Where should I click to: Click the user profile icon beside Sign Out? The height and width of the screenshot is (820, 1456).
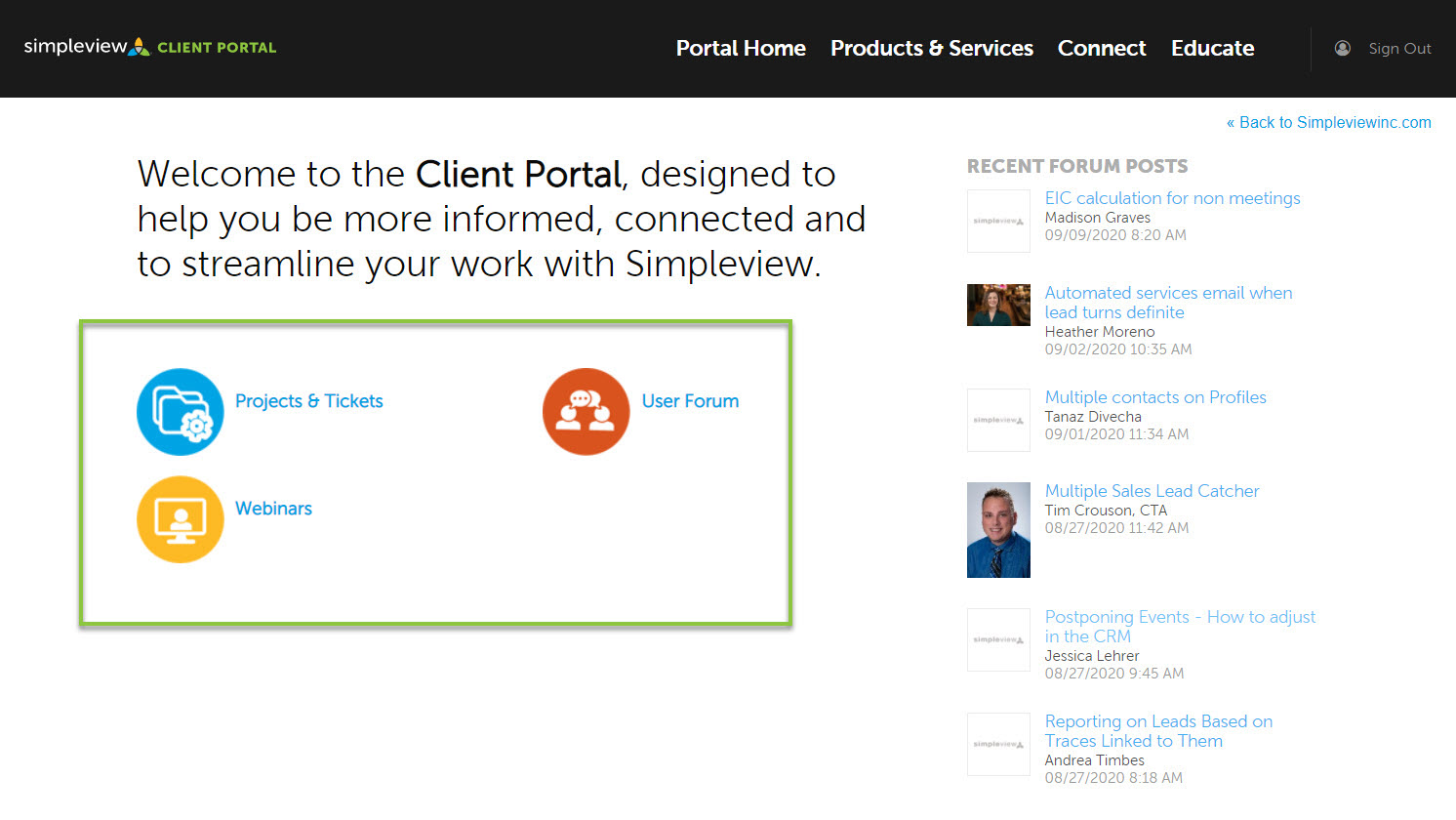point(1343,48)
